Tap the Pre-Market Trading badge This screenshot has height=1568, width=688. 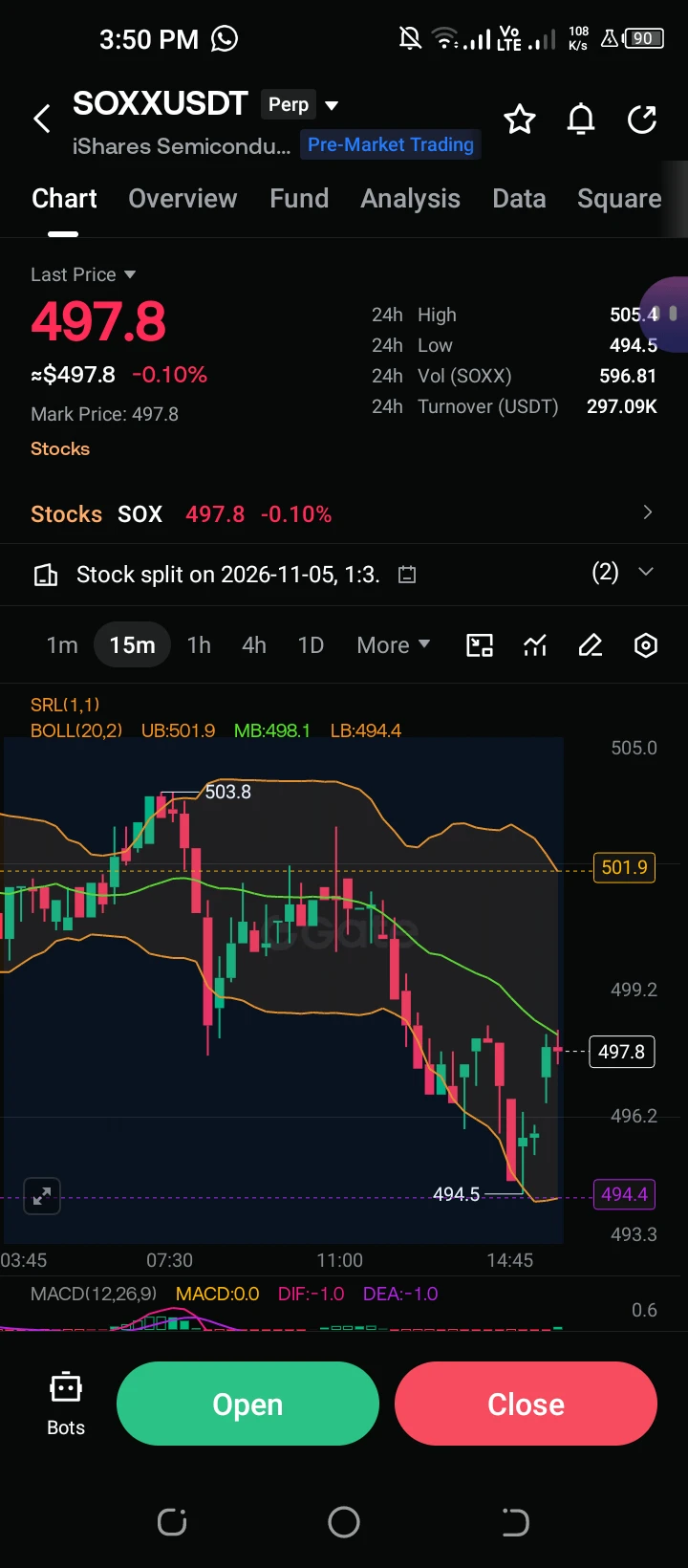pos(390,144)
